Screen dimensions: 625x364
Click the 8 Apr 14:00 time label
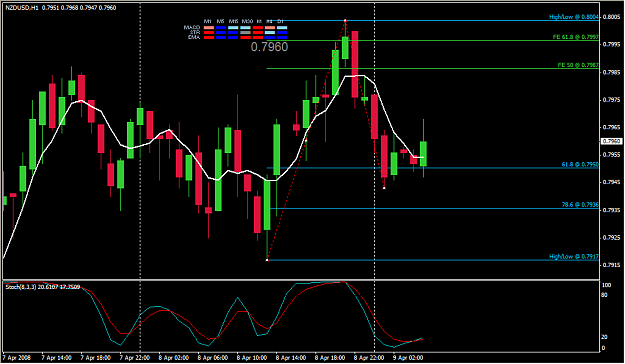pos(291,358)
